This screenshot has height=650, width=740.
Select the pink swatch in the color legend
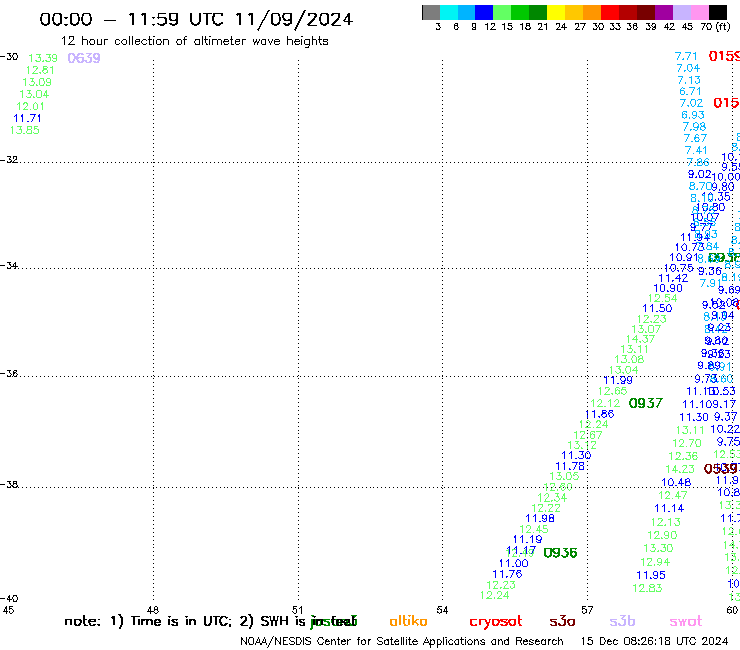point(700,12)
